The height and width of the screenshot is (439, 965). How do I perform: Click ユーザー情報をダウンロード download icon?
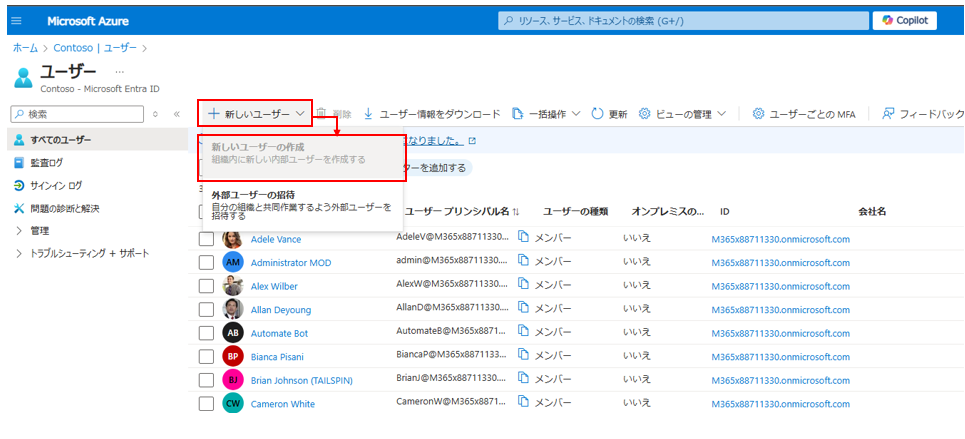pyautogui.click(x=369, y=114)
